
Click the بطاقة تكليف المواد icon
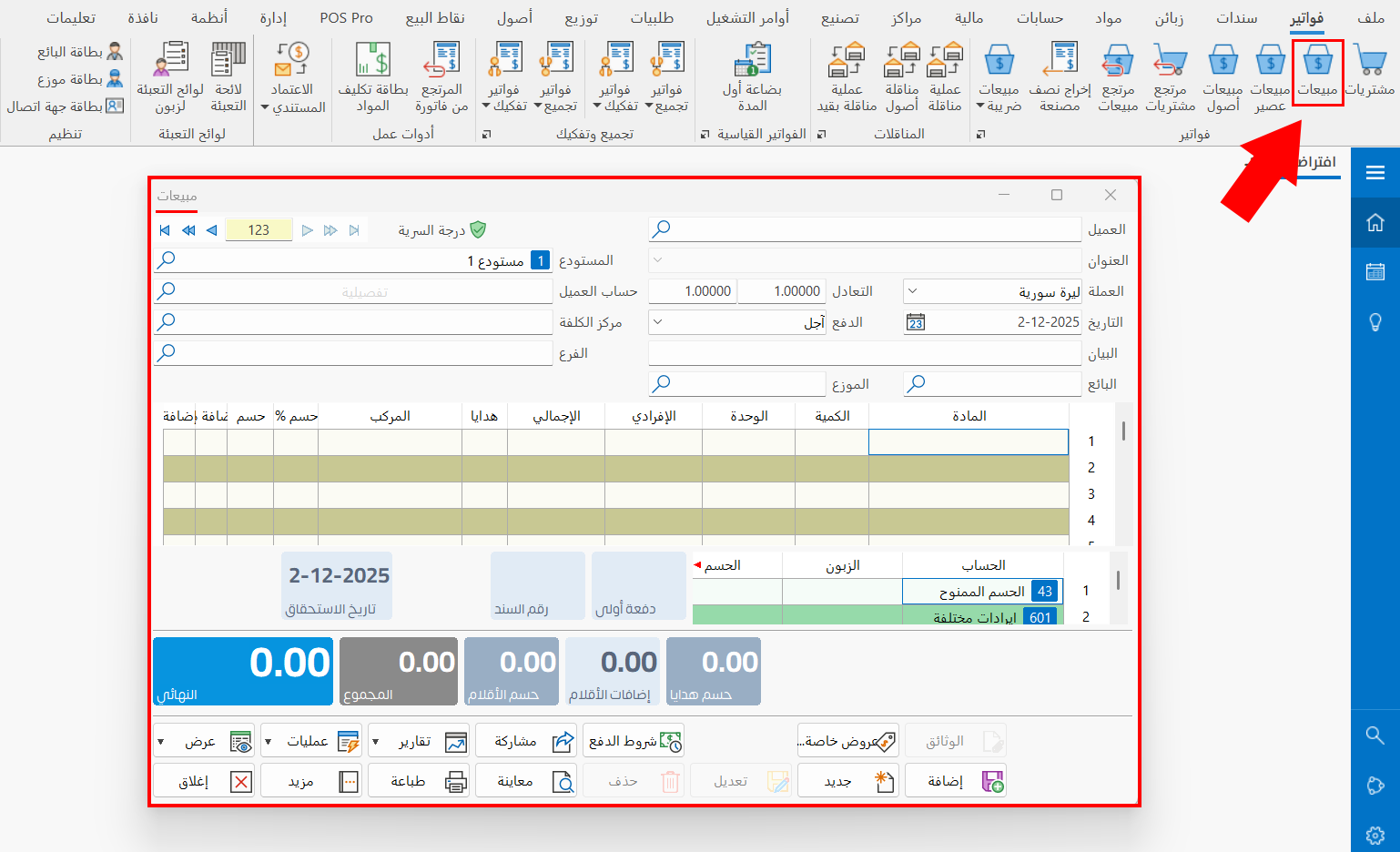coord(373,64)
